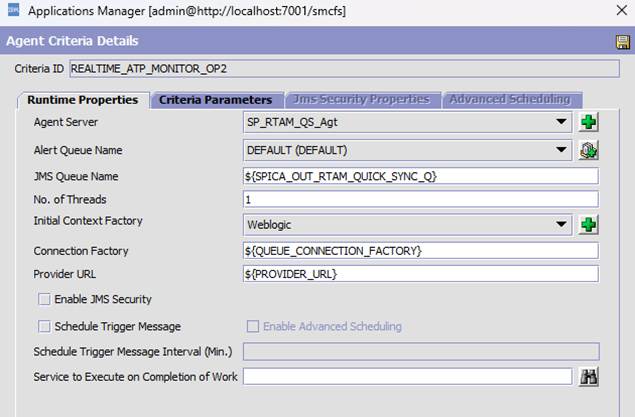This screenshot has width=635, height=417.
Task: Click the Provider URL text field
Action: (x=420, y=274)
